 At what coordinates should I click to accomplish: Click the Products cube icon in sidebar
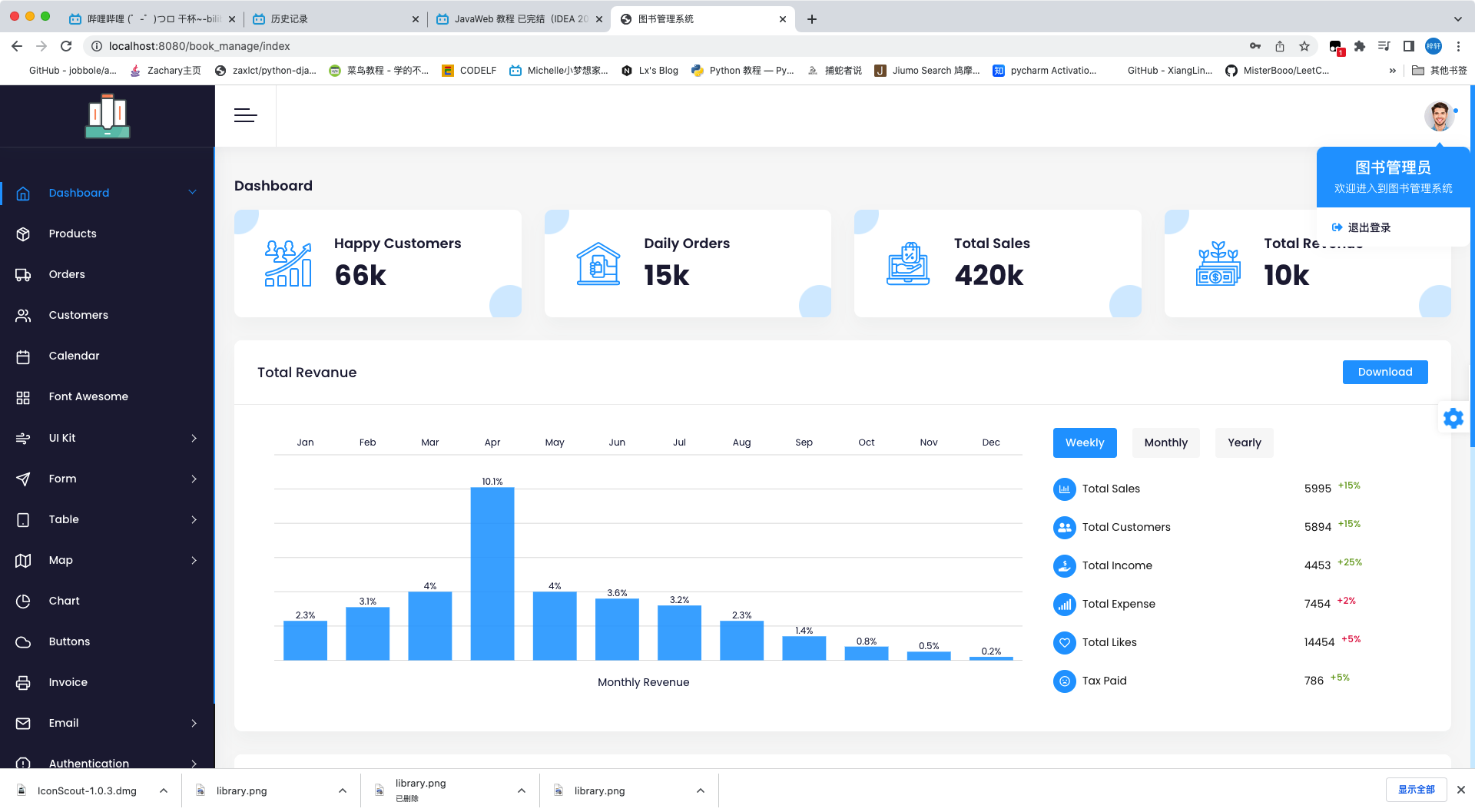pos(23,234)
